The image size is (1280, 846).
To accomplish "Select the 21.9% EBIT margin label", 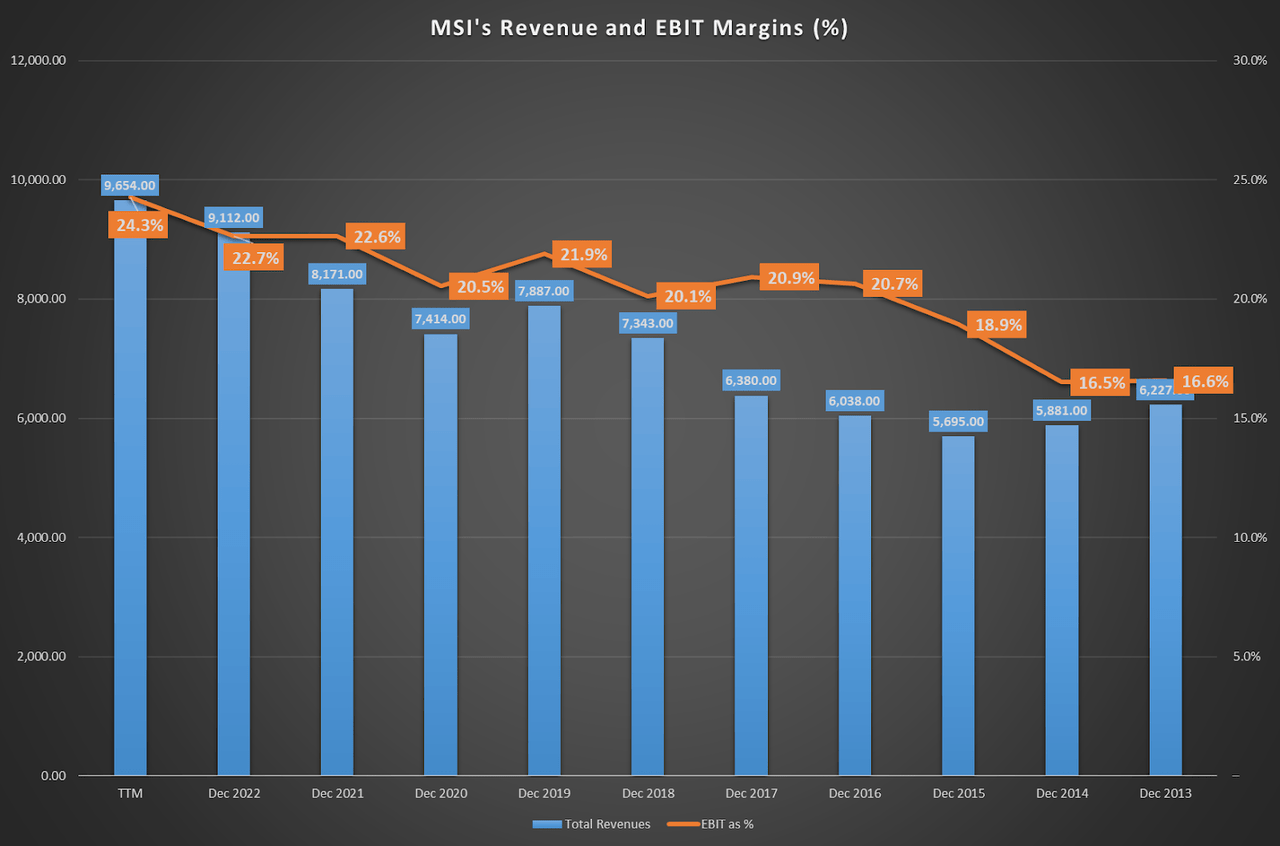I will click(583, 255).
